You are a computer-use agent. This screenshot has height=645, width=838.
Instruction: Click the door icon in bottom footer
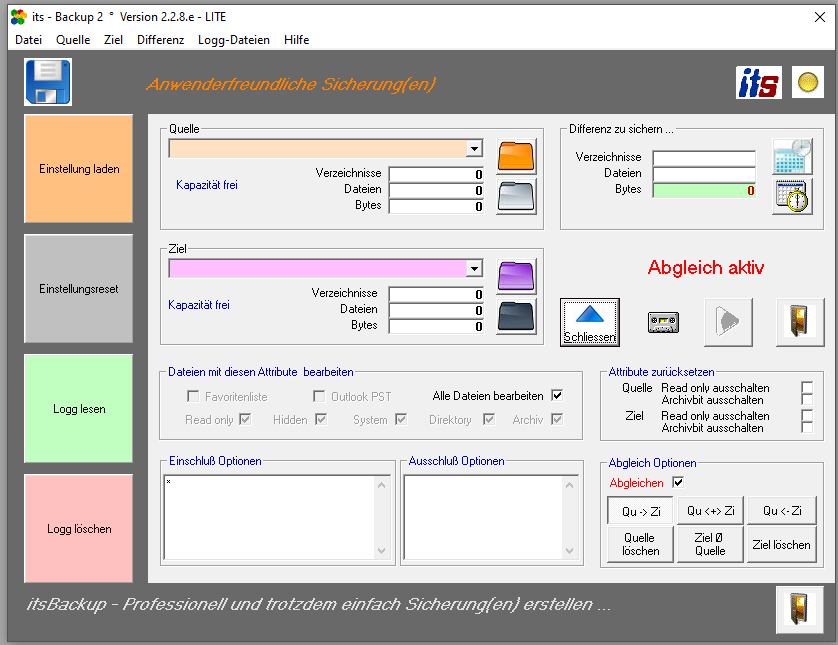pos(800,610)
